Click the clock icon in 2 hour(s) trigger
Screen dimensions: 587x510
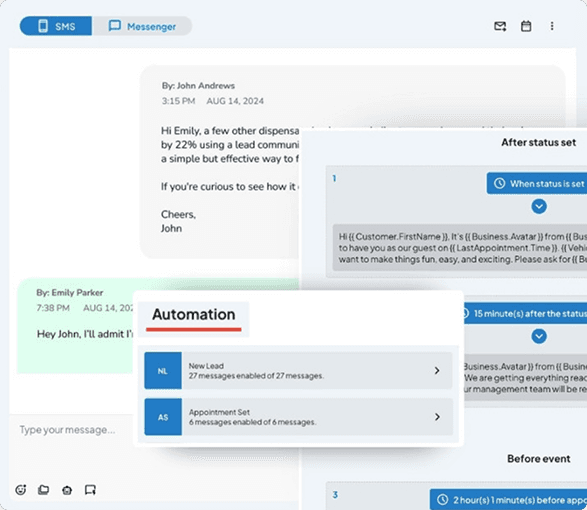(x=442, y=500)
